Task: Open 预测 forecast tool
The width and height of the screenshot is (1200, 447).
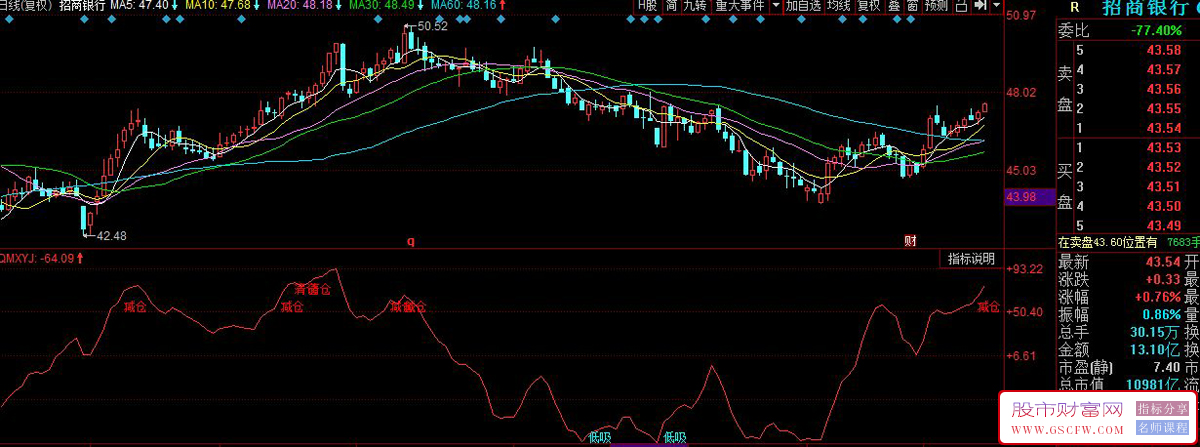Action: 936,6
